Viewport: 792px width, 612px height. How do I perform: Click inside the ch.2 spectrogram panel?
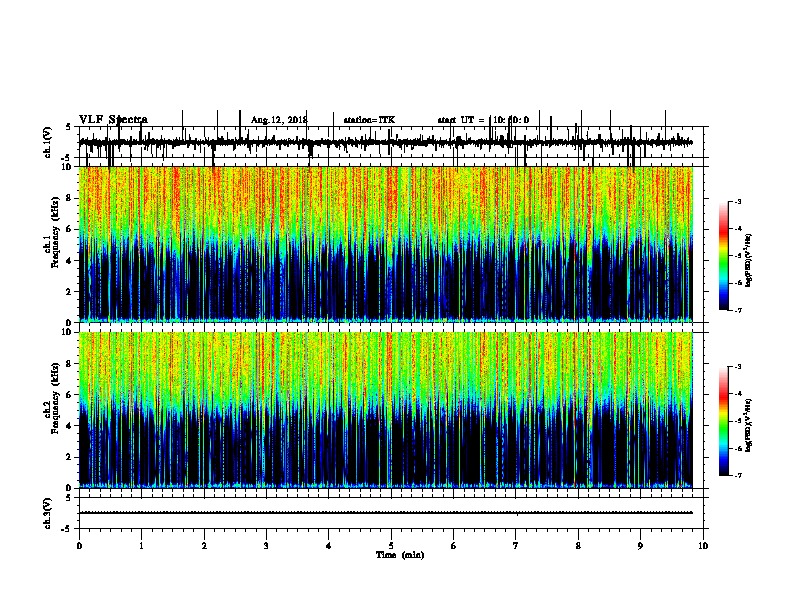click(x=385, y=410)
